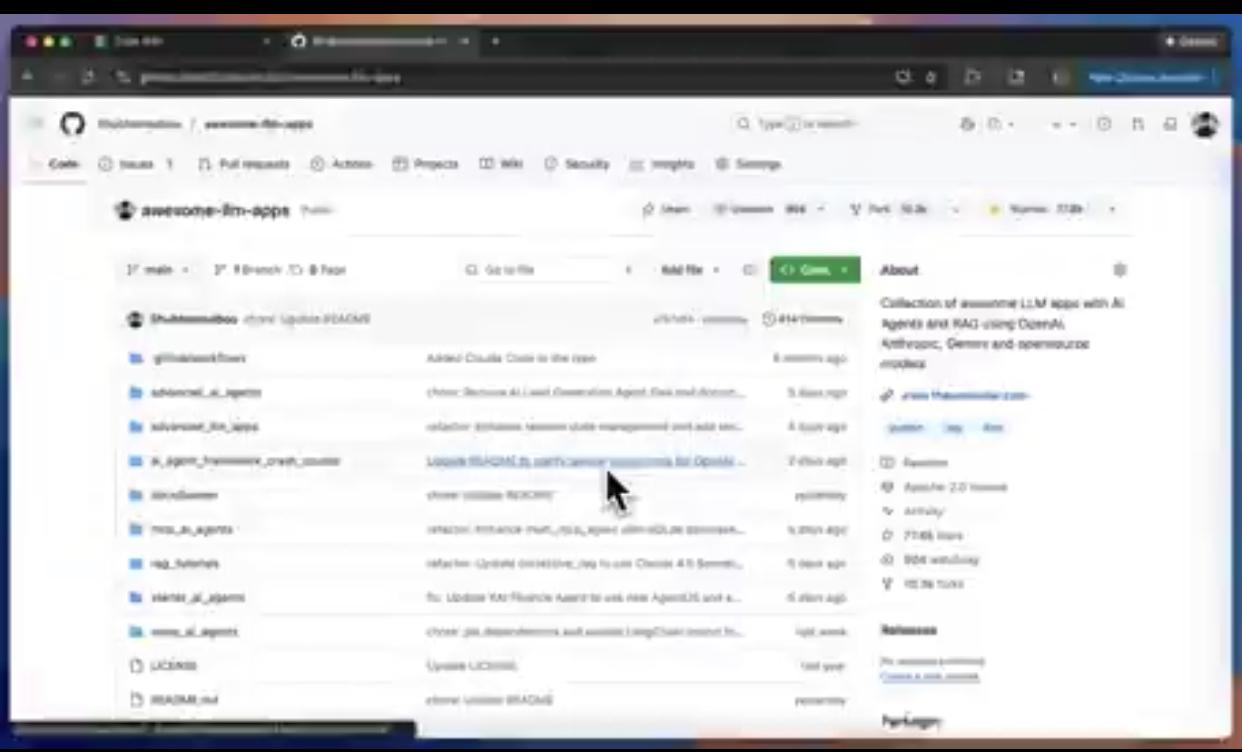Click the browser back arrow
The height and width of the screenshot is (752, 1242).
click(x=28, y=77)
